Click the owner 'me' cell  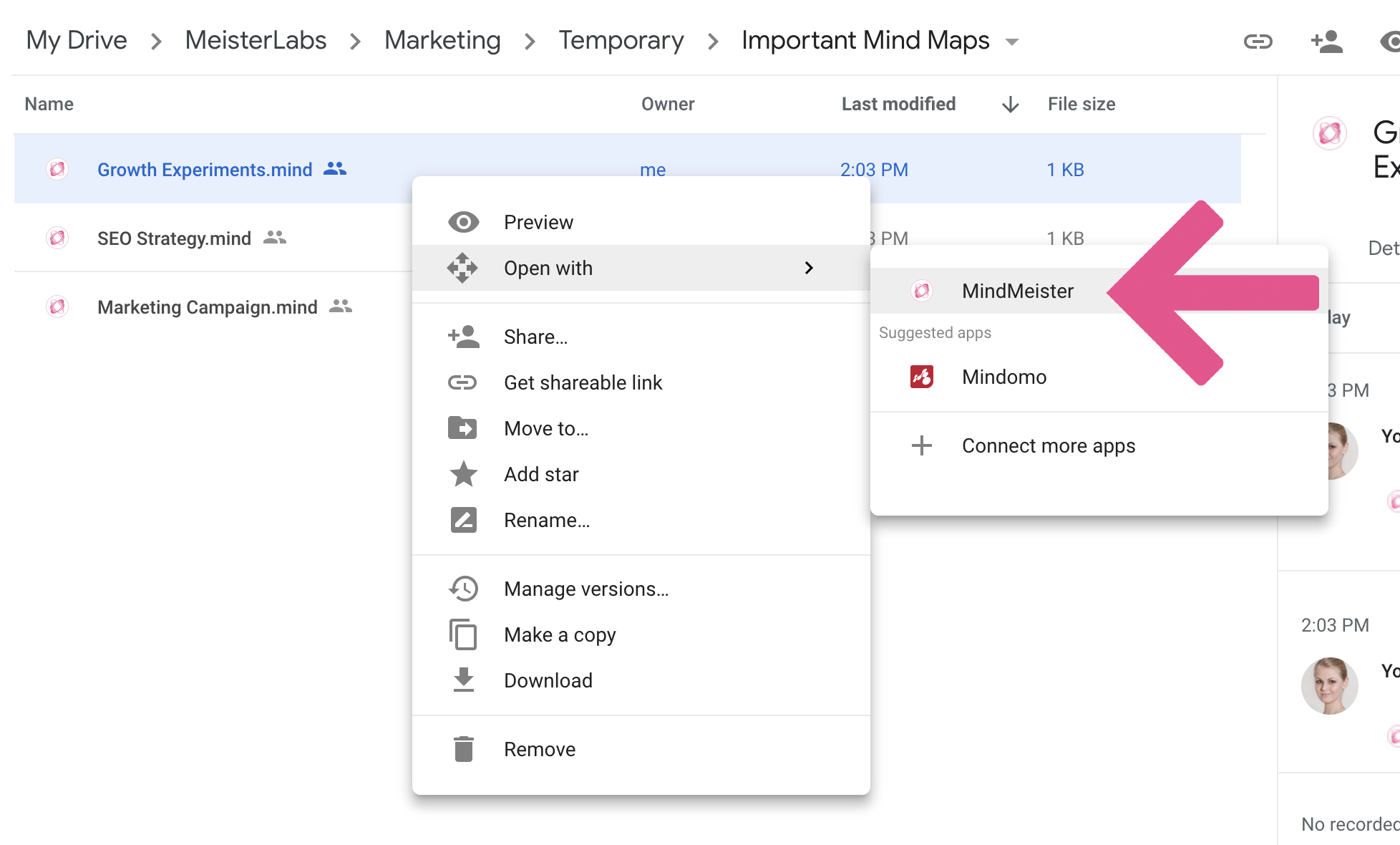click(653, 170)
